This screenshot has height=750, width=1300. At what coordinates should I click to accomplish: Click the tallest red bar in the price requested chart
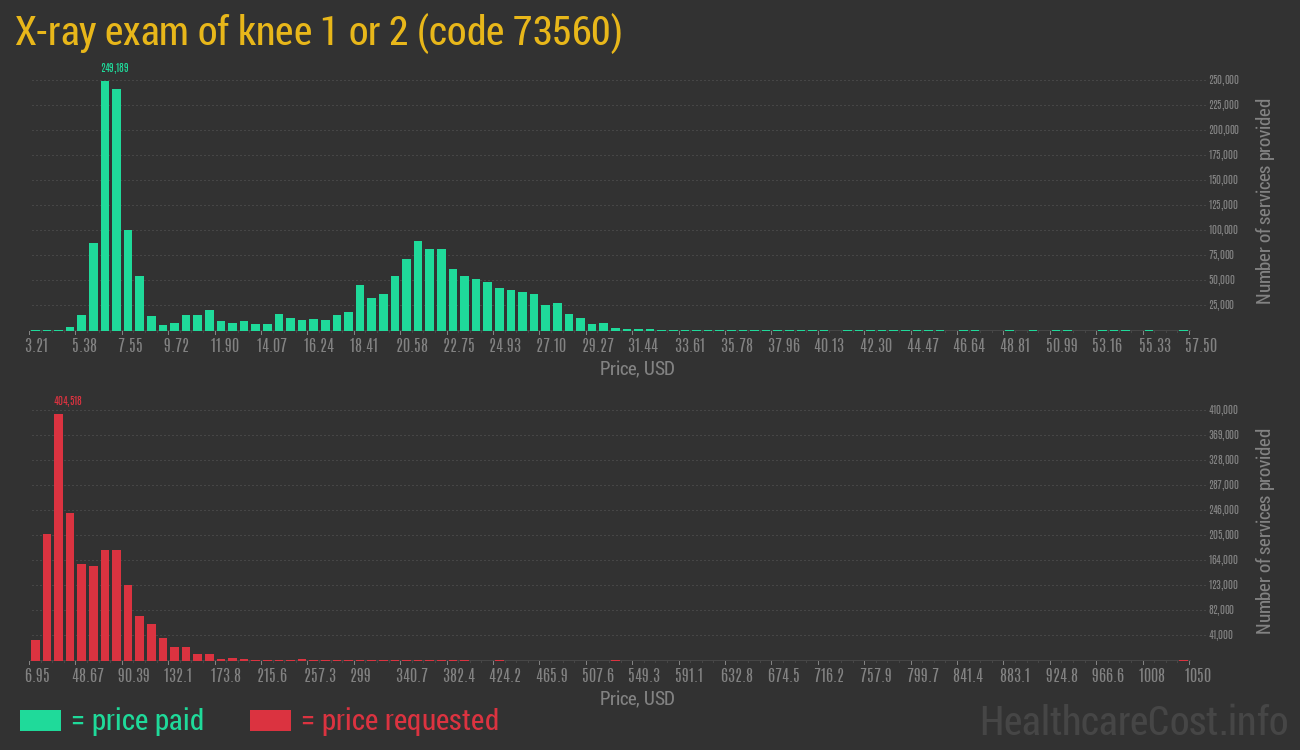pos(58,537)
